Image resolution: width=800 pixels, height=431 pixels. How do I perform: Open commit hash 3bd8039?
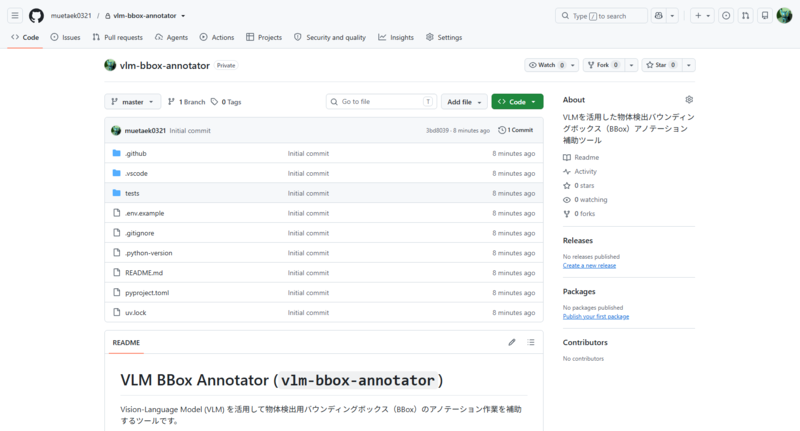pyautogui.click(x=437, y=131)
